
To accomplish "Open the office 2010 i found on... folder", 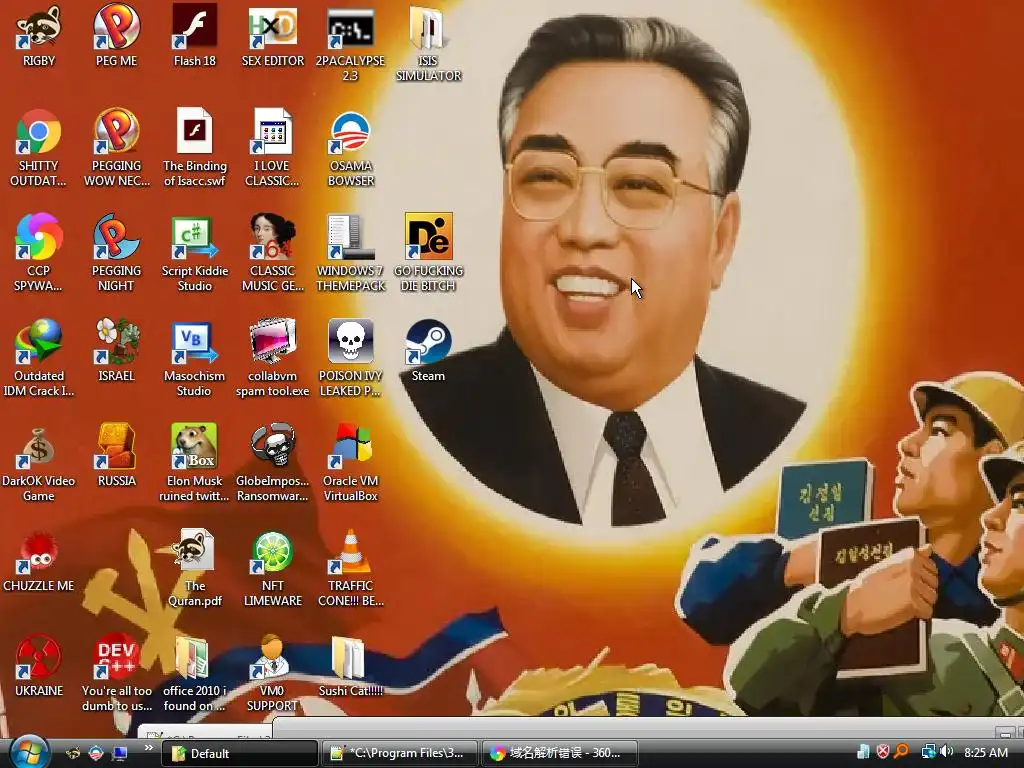I will [x=195, y=673].
